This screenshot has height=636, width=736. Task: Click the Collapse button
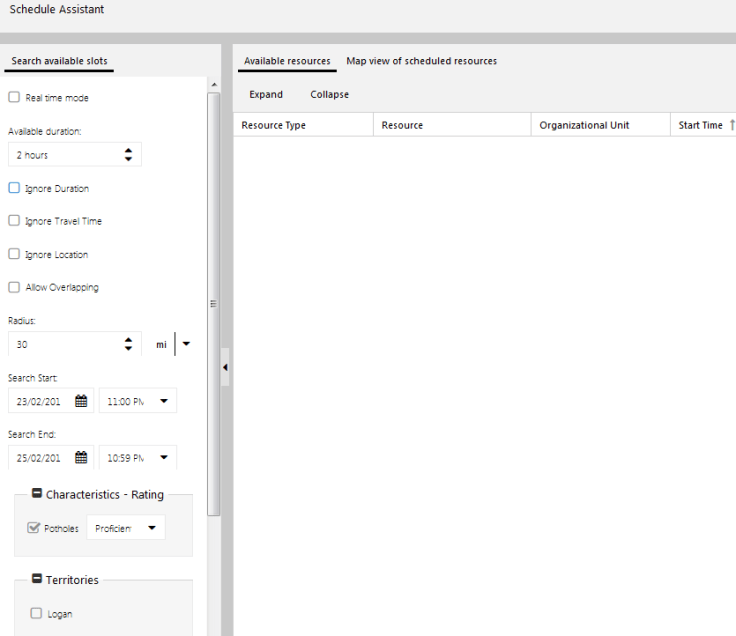point(329,94)
